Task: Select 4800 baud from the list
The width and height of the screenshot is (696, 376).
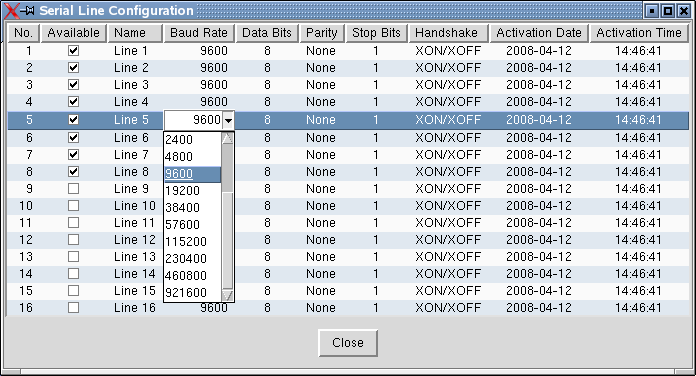Action: point(192,157)
